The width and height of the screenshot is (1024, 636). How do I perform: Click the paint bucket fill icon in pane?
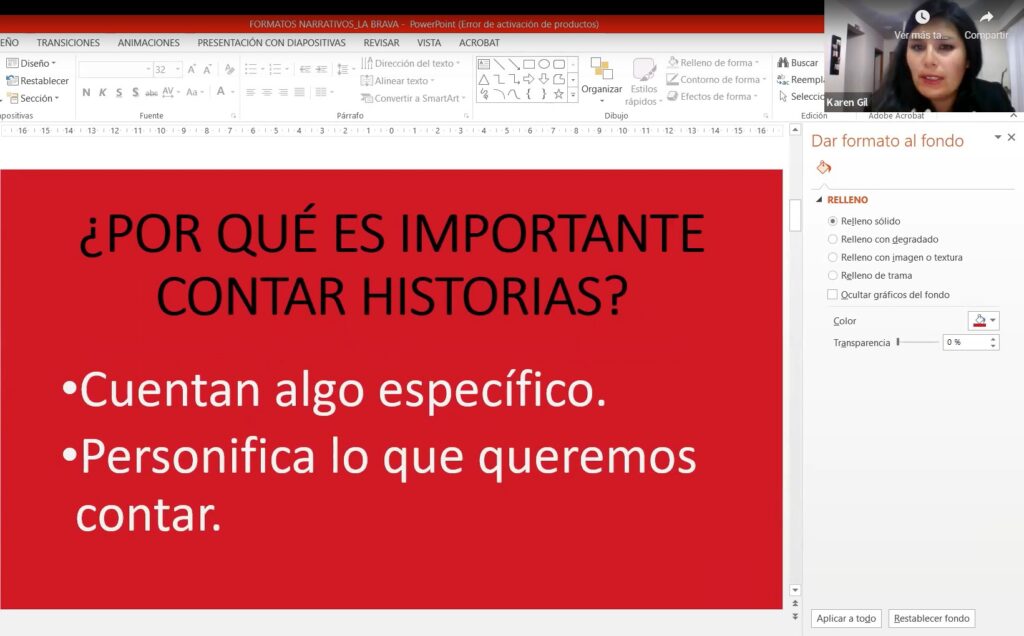coord(823,167)
